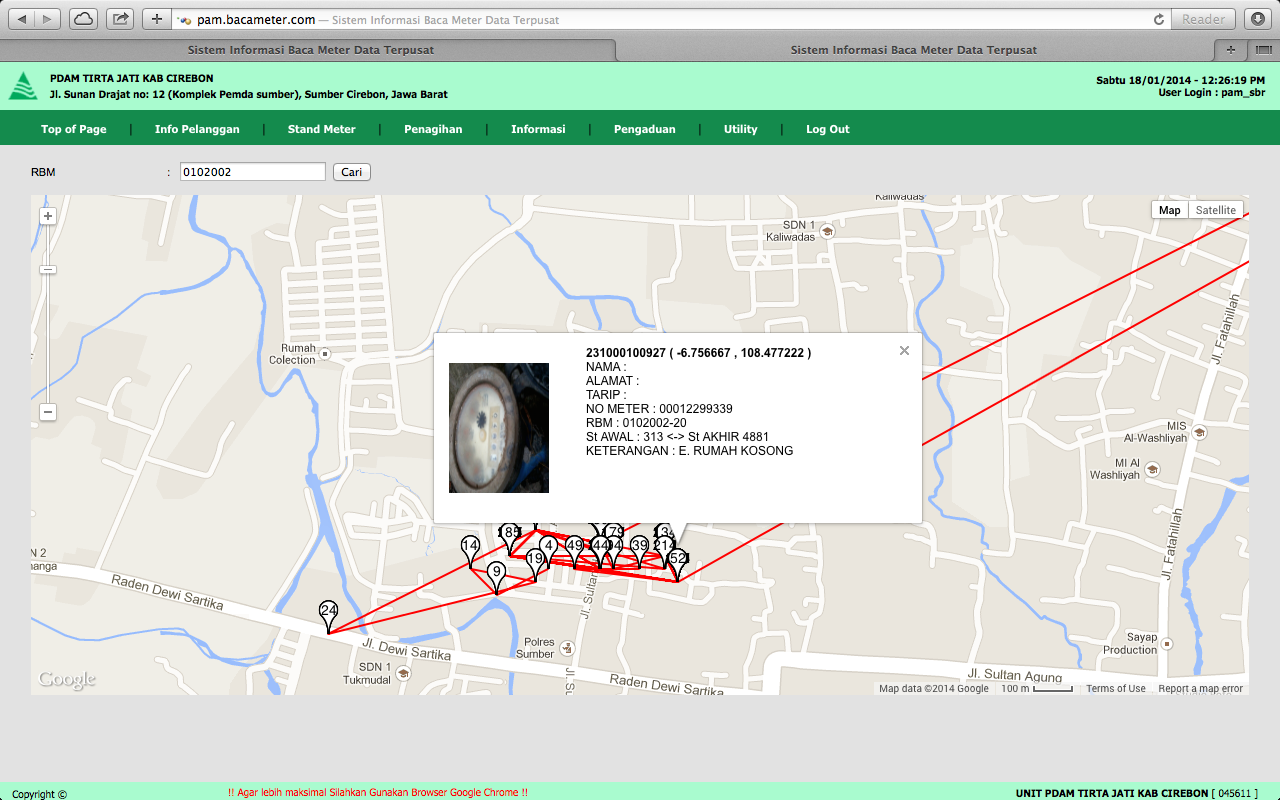
Task: Toggle the Map view button on
Action: click(1169, 210)
